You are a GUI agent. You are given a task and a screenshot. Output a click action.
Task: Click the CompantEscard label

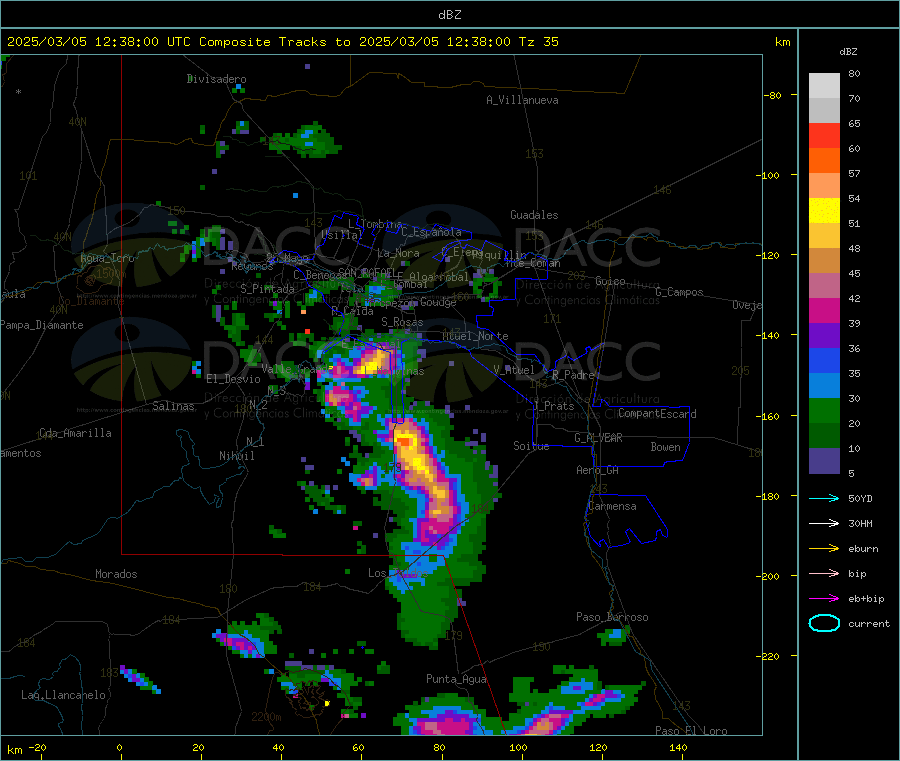click(657, 413)
